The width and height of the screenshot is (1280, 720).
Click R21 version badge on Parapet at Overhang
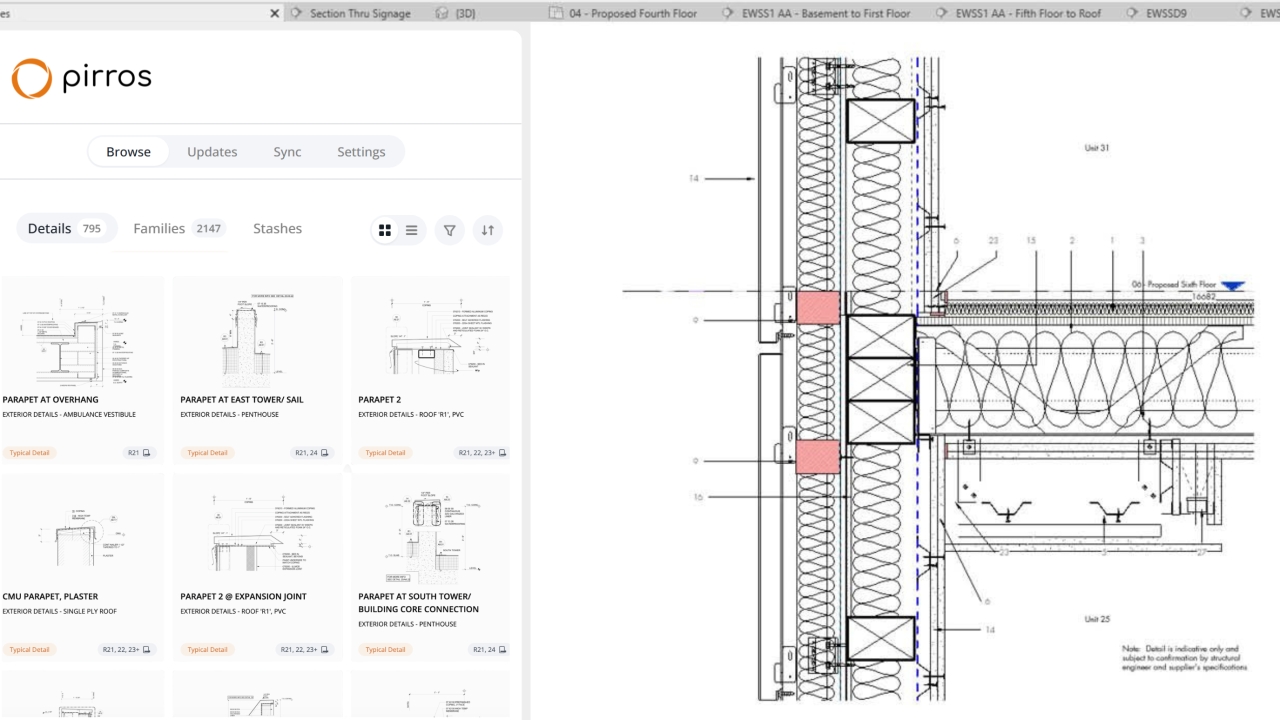(139, 453)
